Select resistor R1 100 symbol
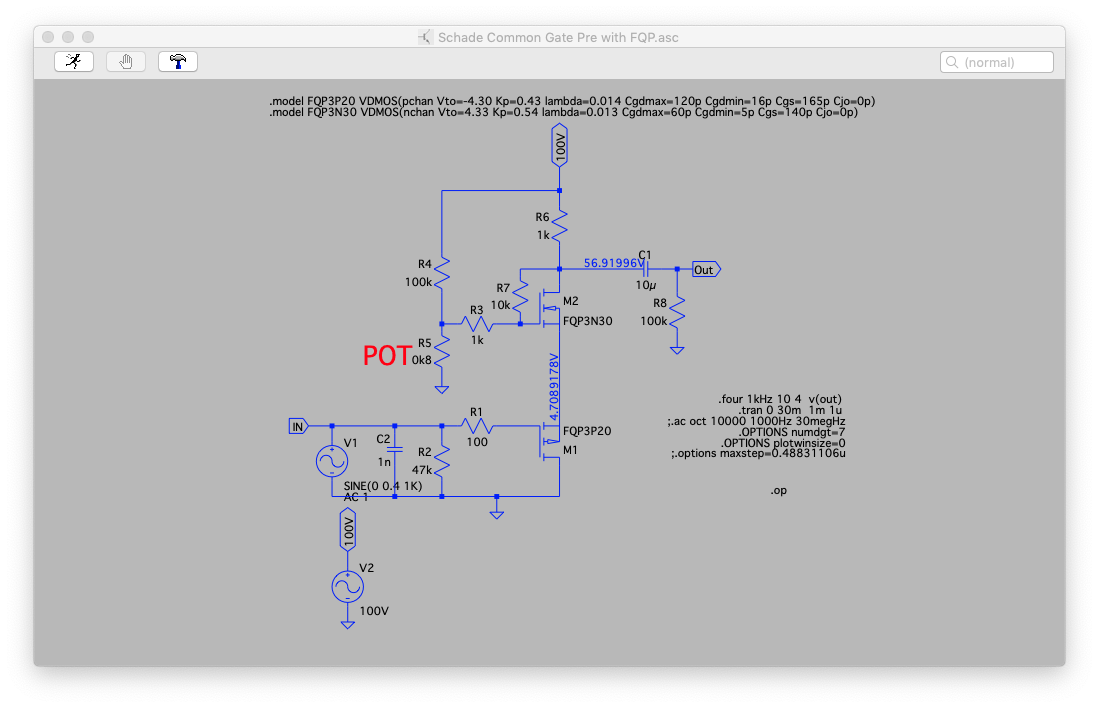Image resolution: width=1099 pixels, height=708 pixels. [x=477, y=426]
